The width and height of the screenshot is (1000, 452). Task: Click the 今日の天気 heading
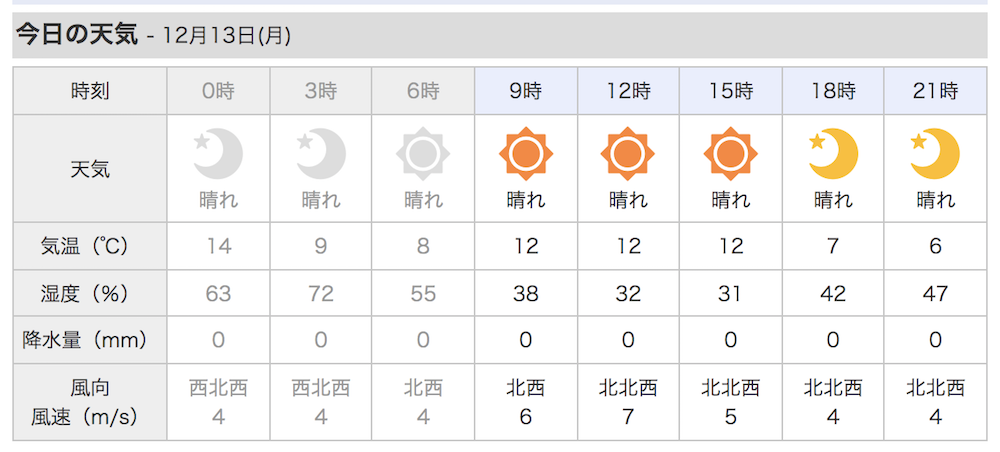(77, 35)
